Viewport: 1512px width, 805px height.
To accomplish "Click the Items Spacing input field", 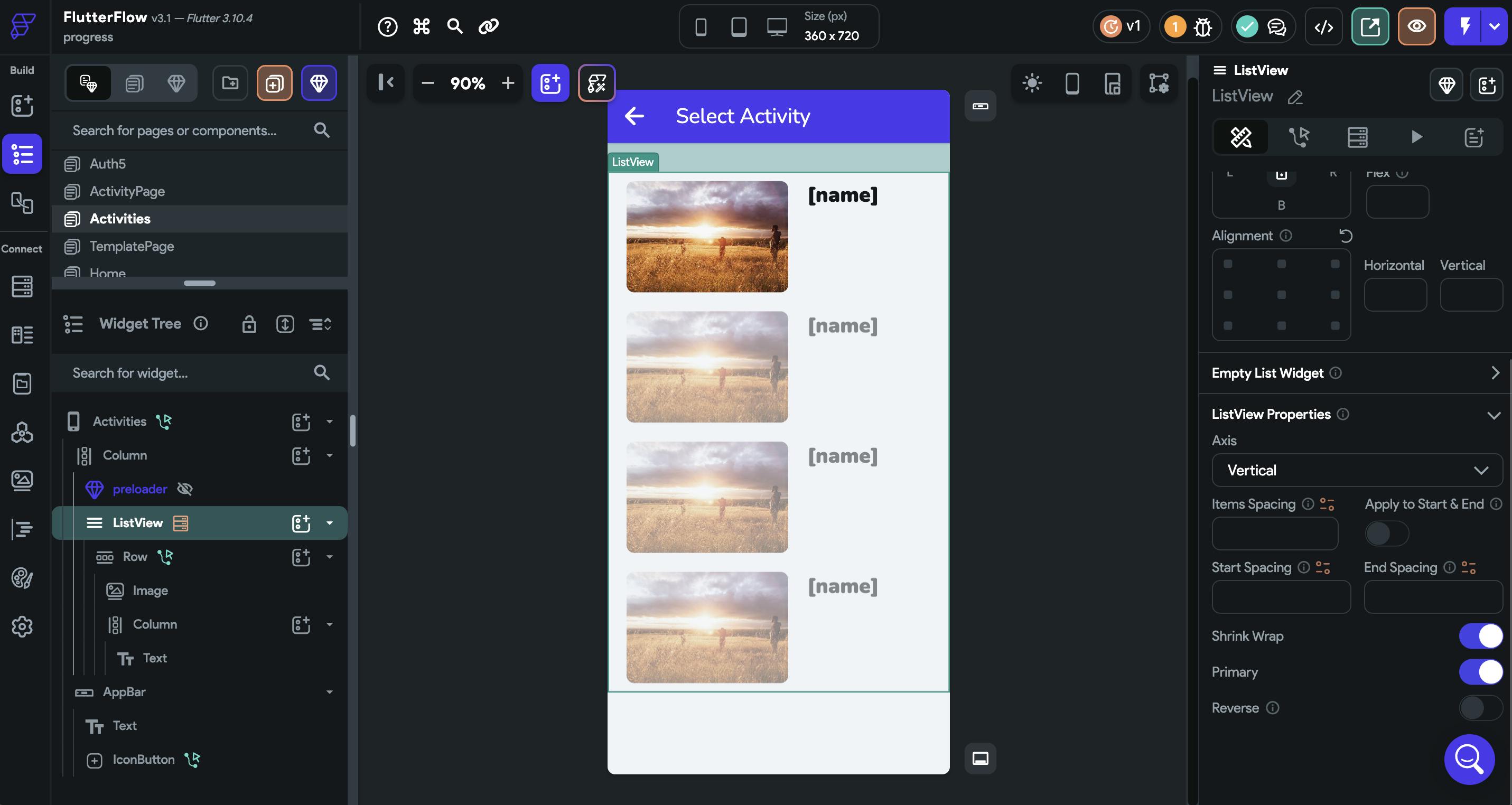I will click(x=1274, y=533).
